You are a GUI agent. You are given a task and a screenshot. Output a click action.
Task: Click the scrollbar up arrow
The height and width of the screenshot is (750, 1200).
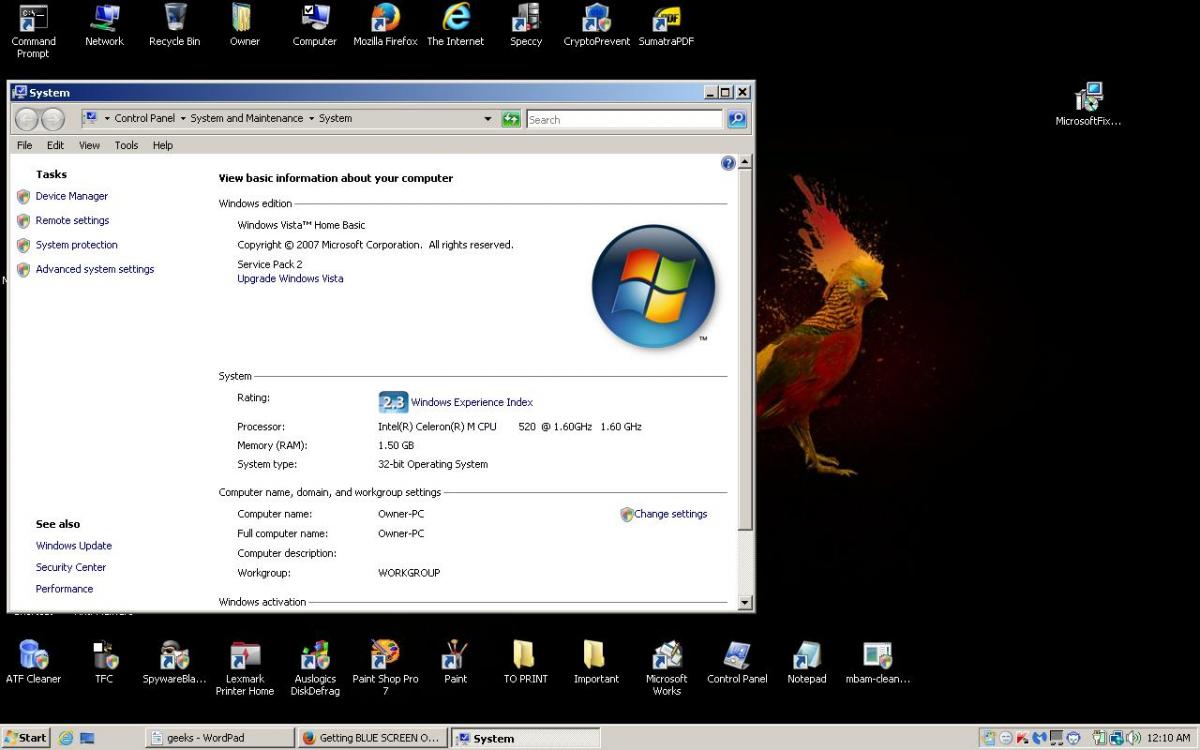pyautogui.click(x=744, y=162)
